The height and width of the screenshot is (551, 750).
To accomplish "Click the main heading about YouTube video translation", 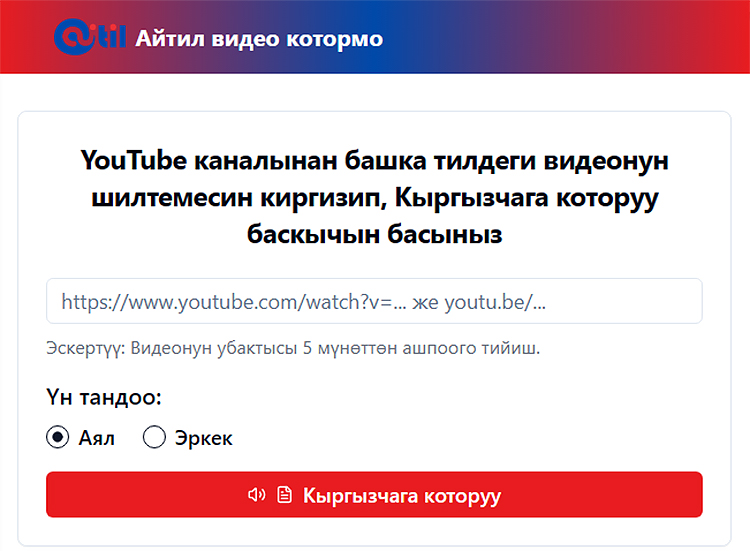I will (x=374, y=197).
